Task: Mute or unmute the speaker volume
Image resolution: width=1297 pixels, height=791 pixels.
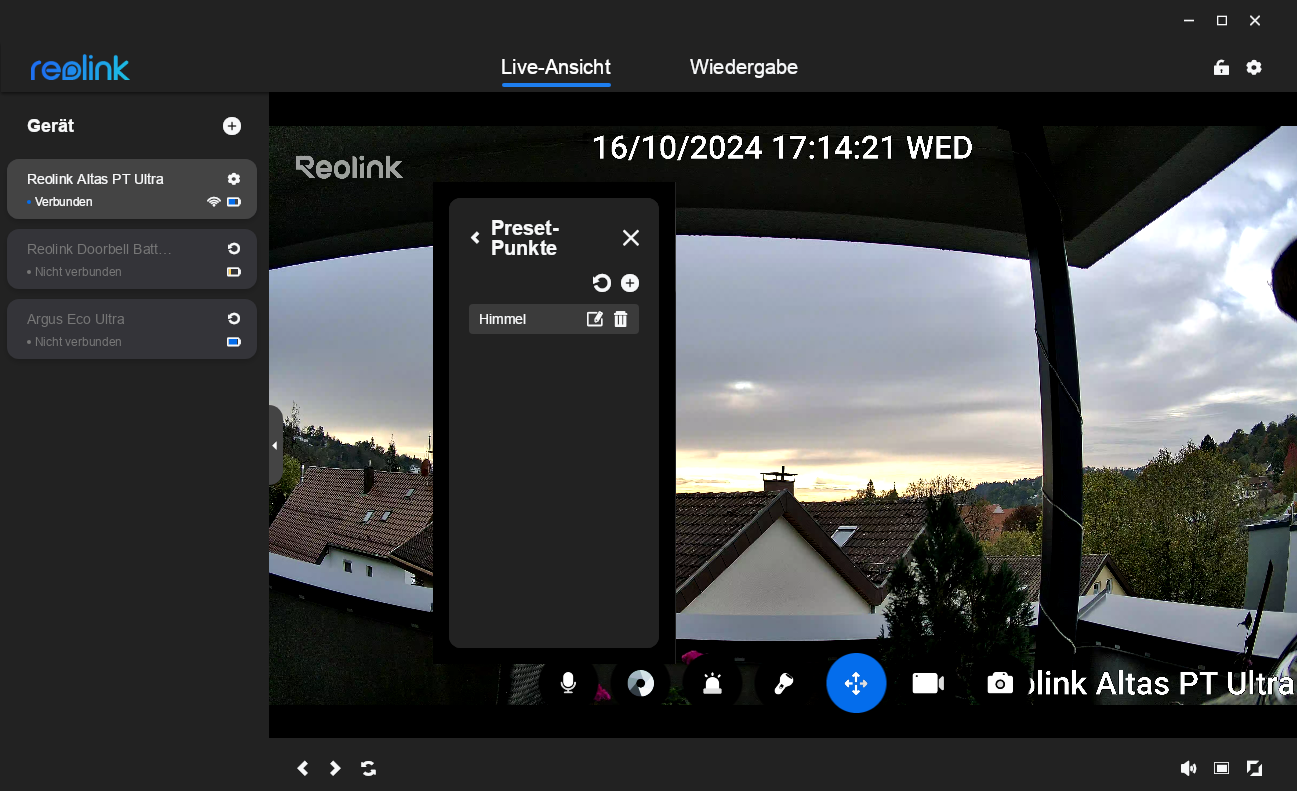Action: pos(1188,768)
